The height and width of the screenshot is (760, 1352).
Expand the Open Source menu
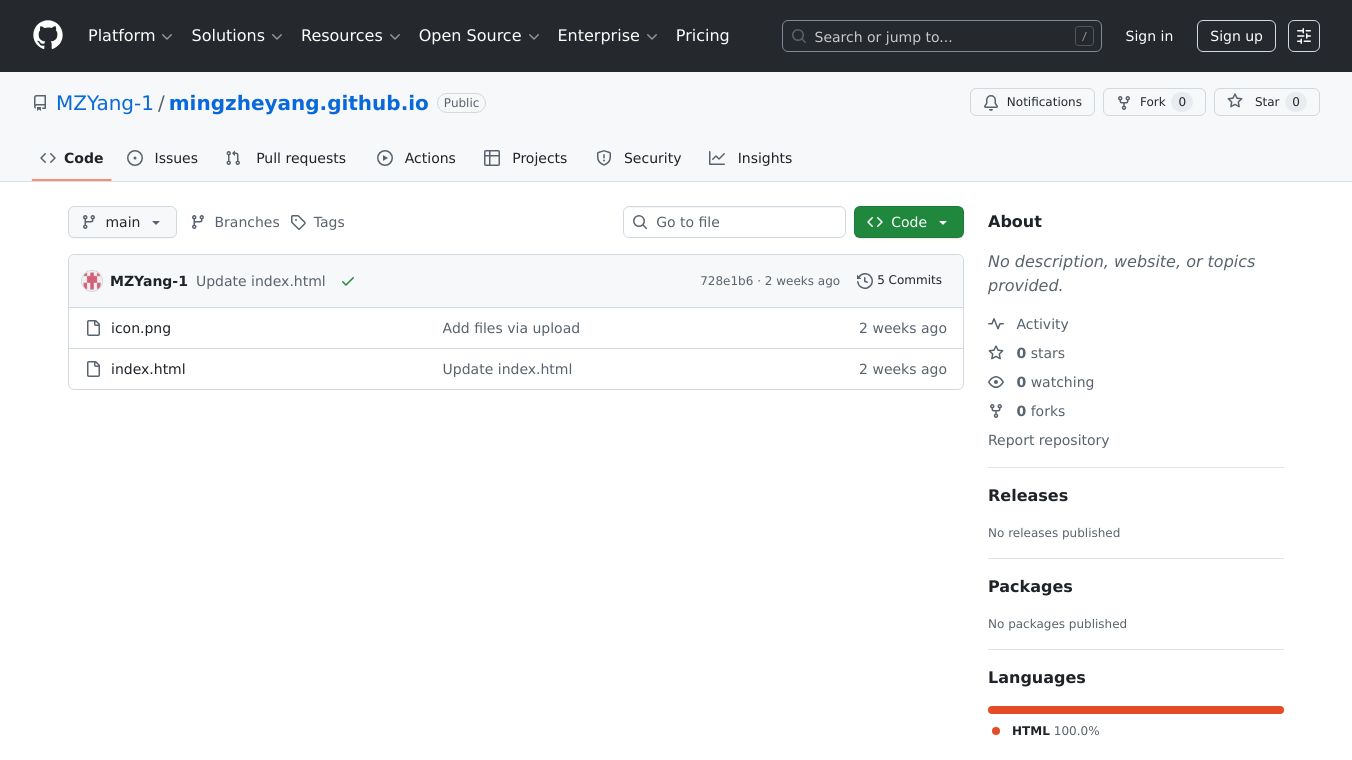point(478,36)
